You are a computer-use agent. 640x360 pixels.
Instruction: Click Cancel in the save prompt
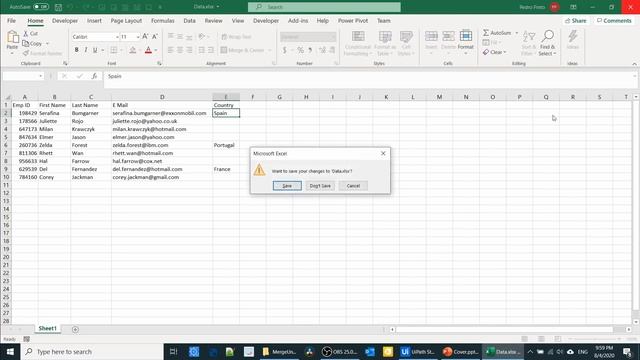click(353, 186)
